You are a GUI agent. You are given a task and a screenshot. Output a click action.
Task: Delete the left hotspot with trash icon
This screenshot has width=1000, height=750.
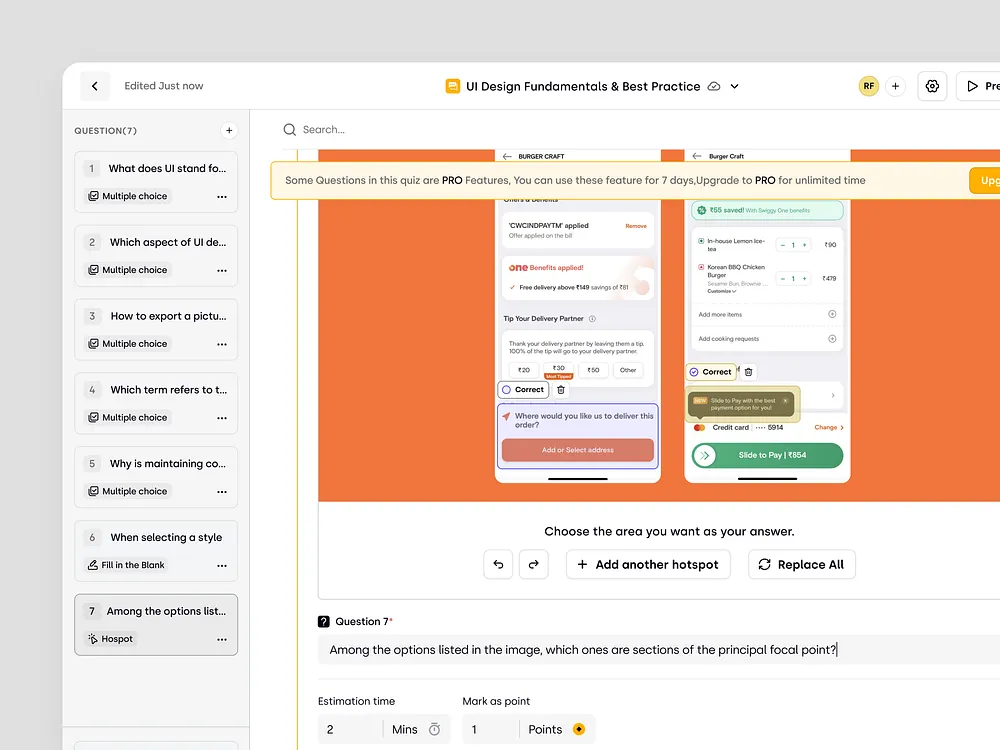561,390
